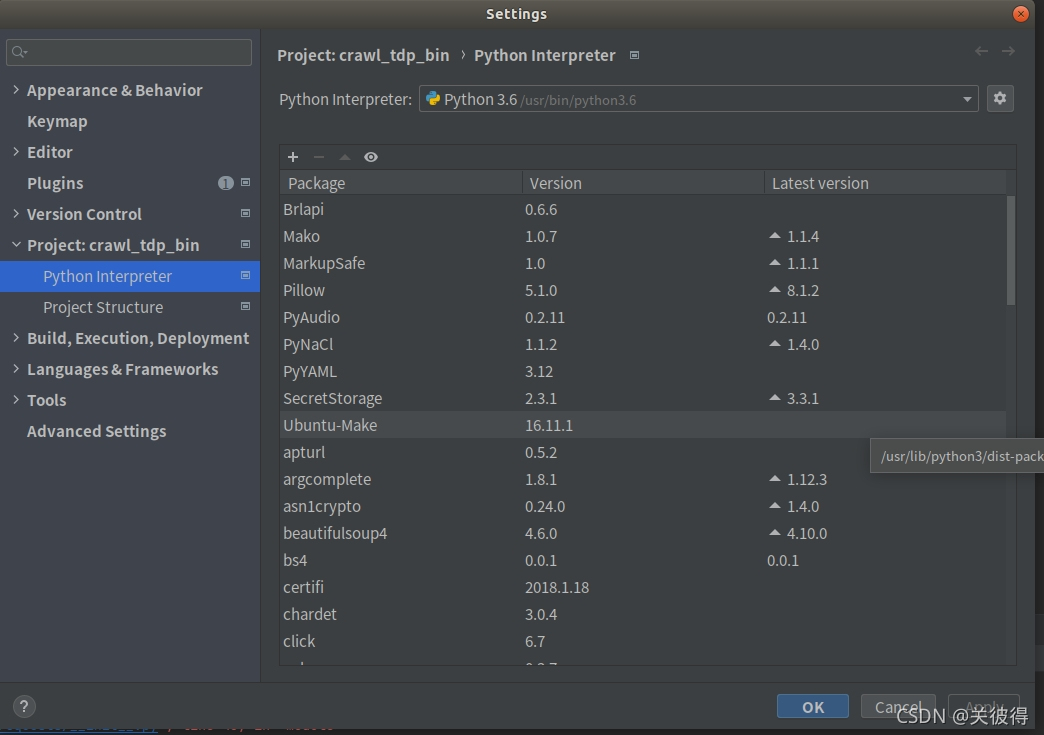The width and height of the screenshot is (1044, 735).
Task: Open Appearance & Behavior settings page
Action: [x=115, y=90]
